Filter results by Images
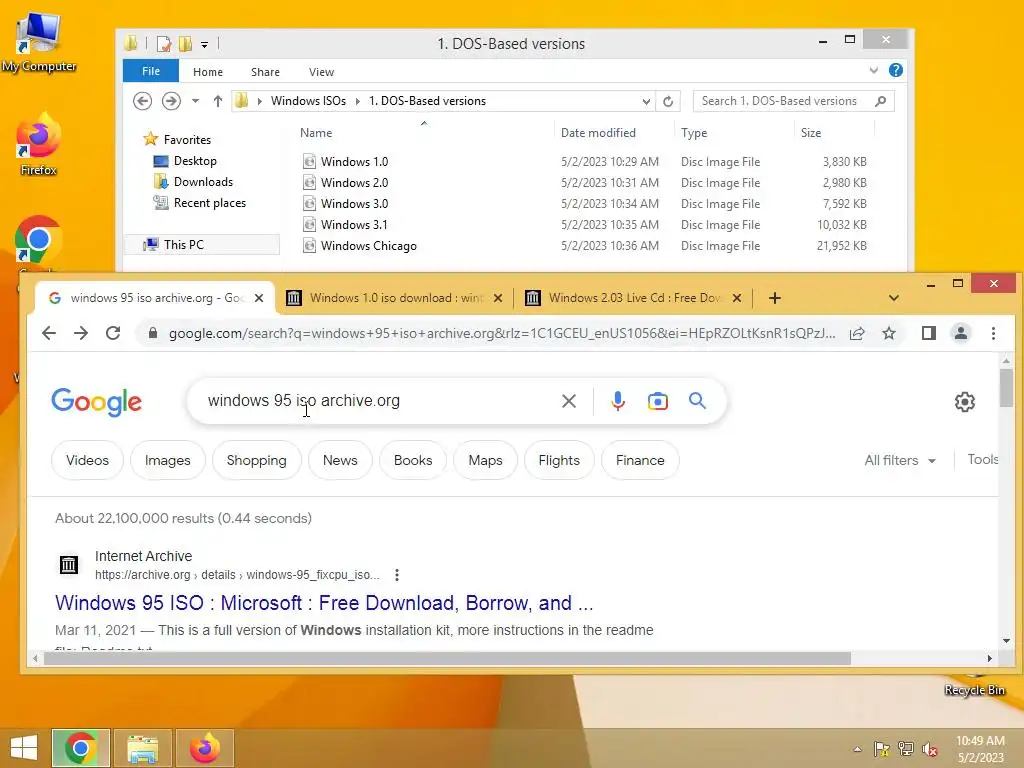Viewport: 1024px width, 768px height. (168, 460)
